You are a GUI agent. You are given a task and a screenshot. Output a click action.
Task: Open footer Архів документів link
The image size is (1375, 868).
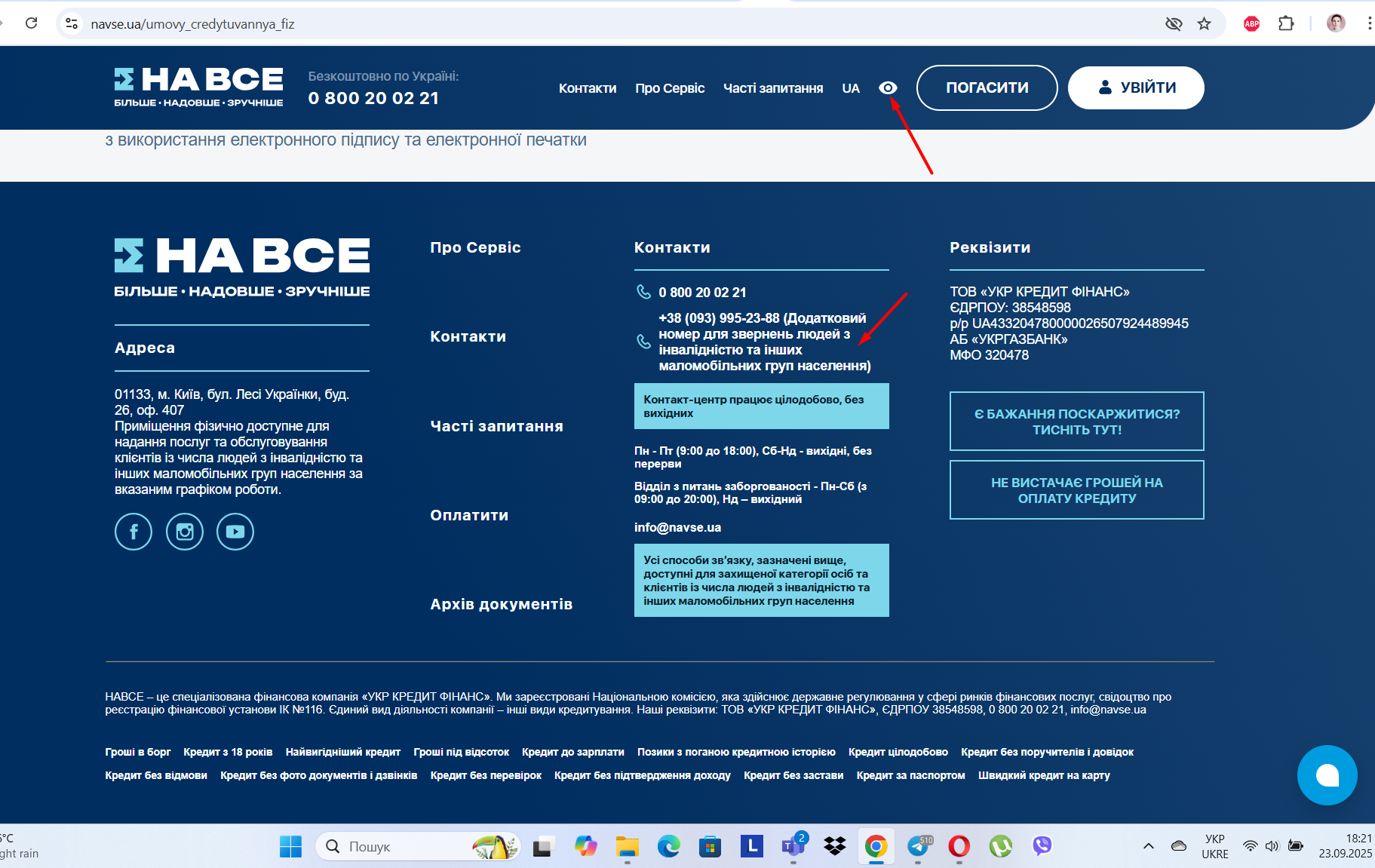(x=502, y=604)
